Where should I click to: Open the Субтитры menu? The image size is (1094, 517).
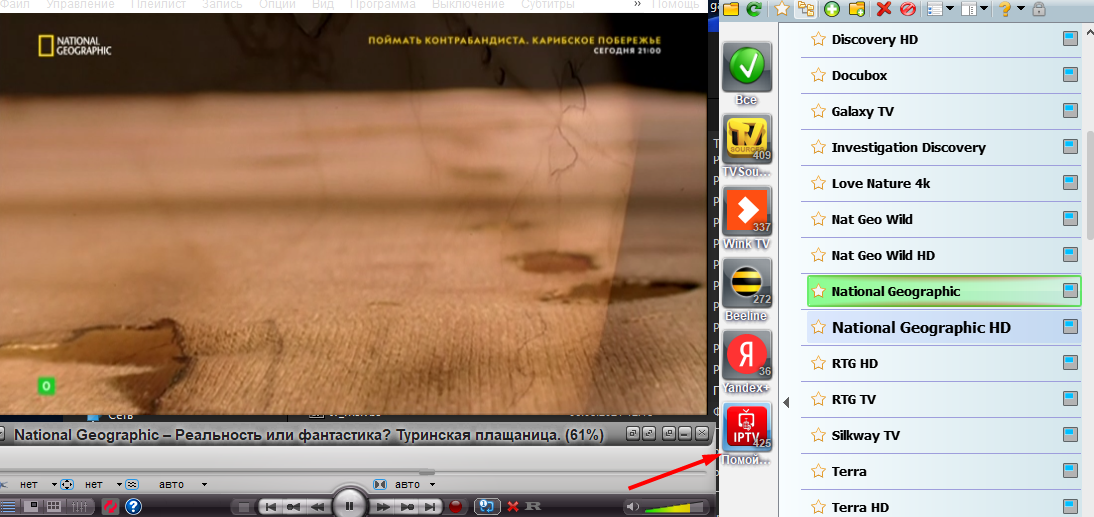click(548, 4)
